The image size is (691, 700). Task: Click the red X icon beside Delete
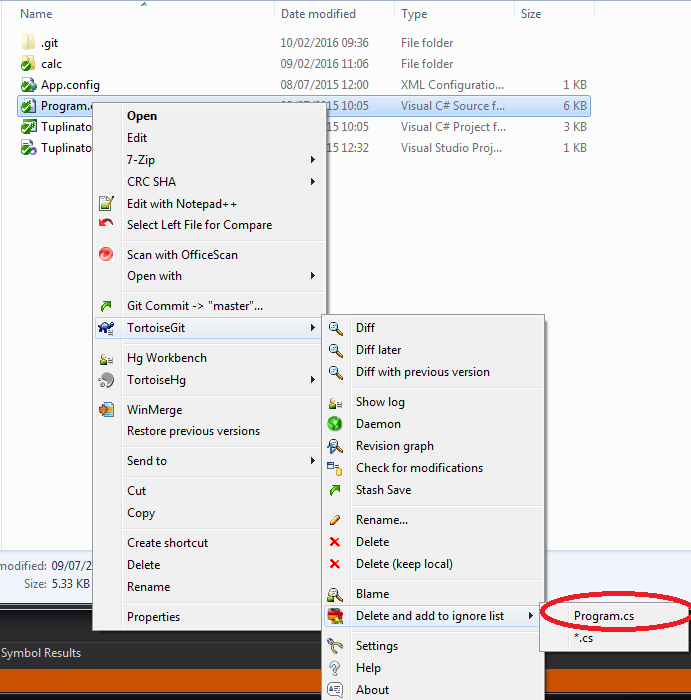tap(335, 542)
